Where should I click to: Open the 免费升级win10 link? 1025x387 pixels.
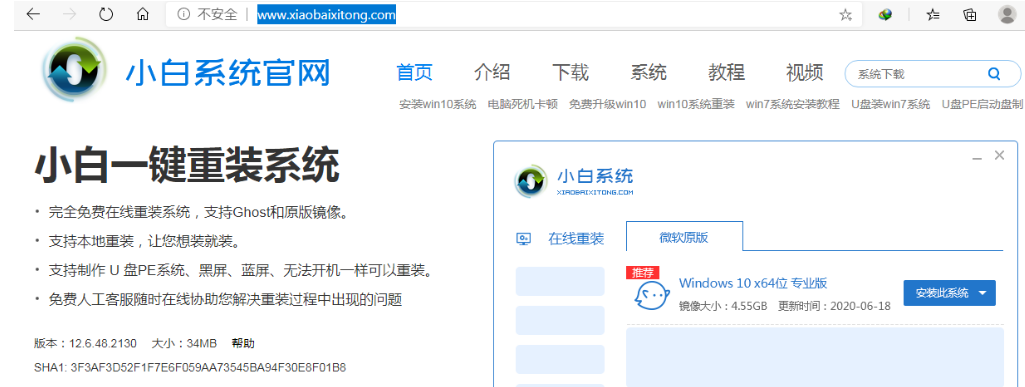pos(607,104)
